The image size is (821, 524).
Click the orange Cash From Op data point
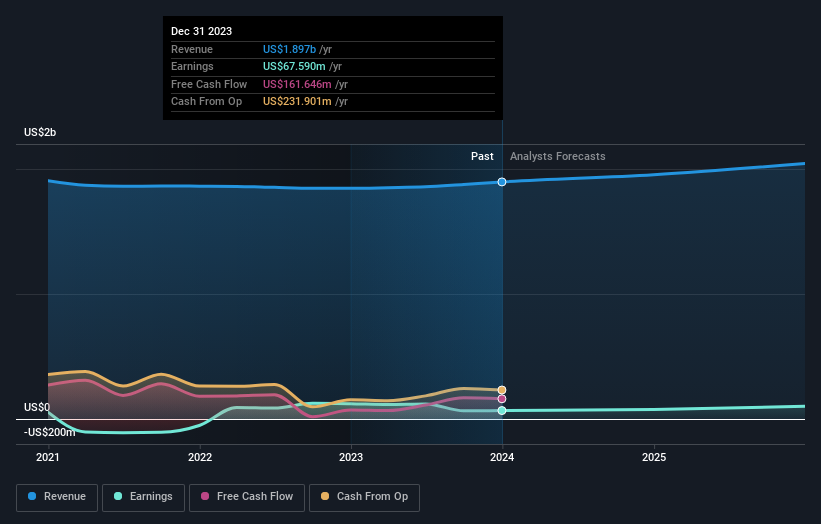coord(502,390)
